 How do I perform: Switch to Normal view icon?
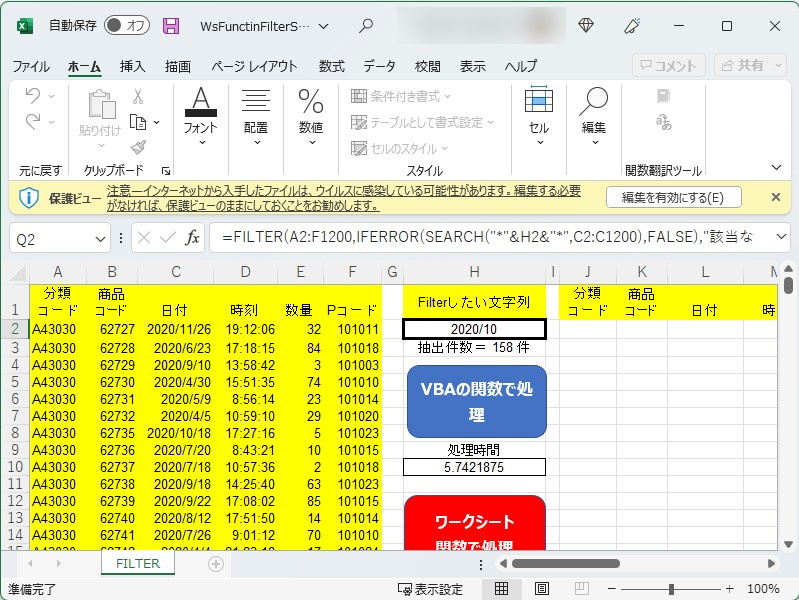click(501, 589)
